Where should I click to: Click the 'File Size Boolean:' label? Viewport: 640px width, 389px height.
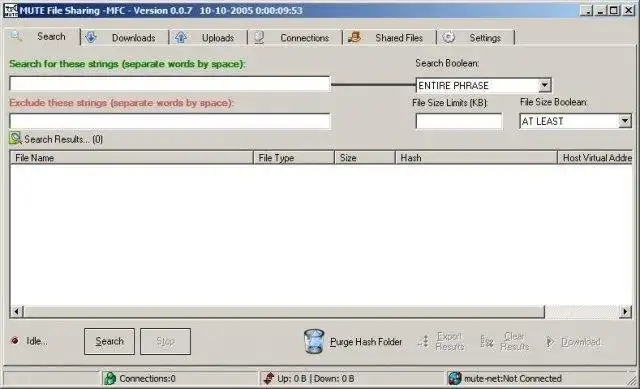(x=553, y=102)
